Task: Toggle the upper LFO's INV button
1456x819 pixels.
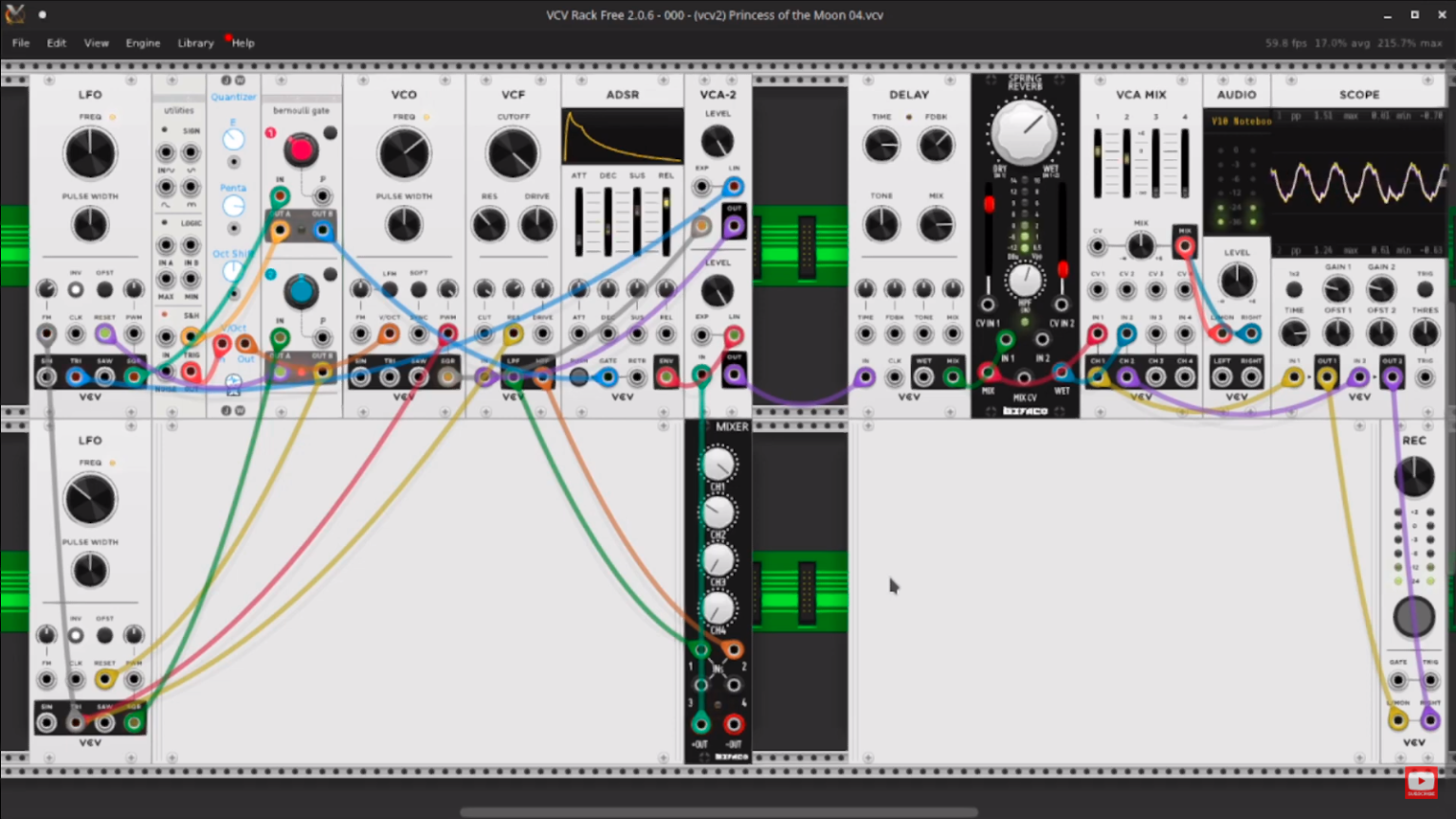Action: (x=75, y=289)
